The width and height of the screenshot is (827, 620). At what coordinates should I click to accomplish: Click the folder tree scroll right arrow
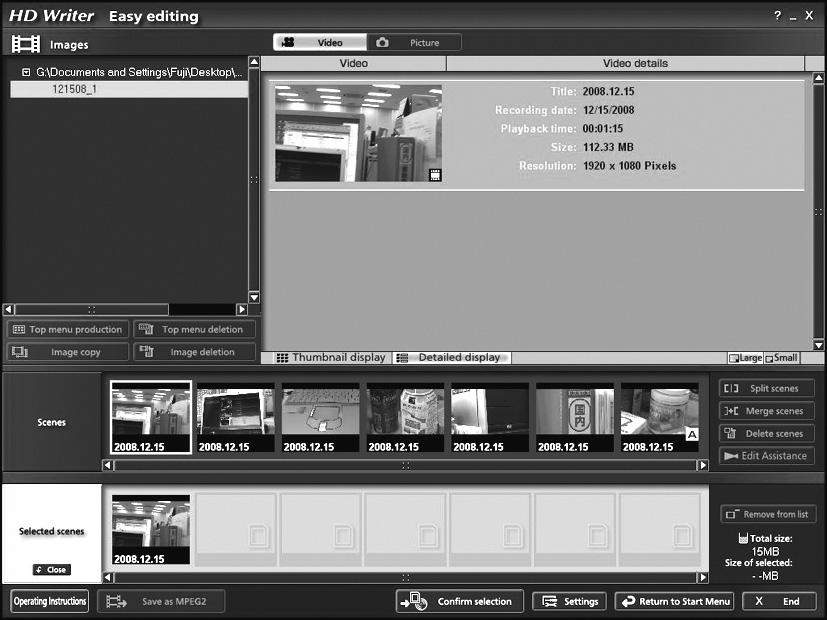(x=242, y=309)
